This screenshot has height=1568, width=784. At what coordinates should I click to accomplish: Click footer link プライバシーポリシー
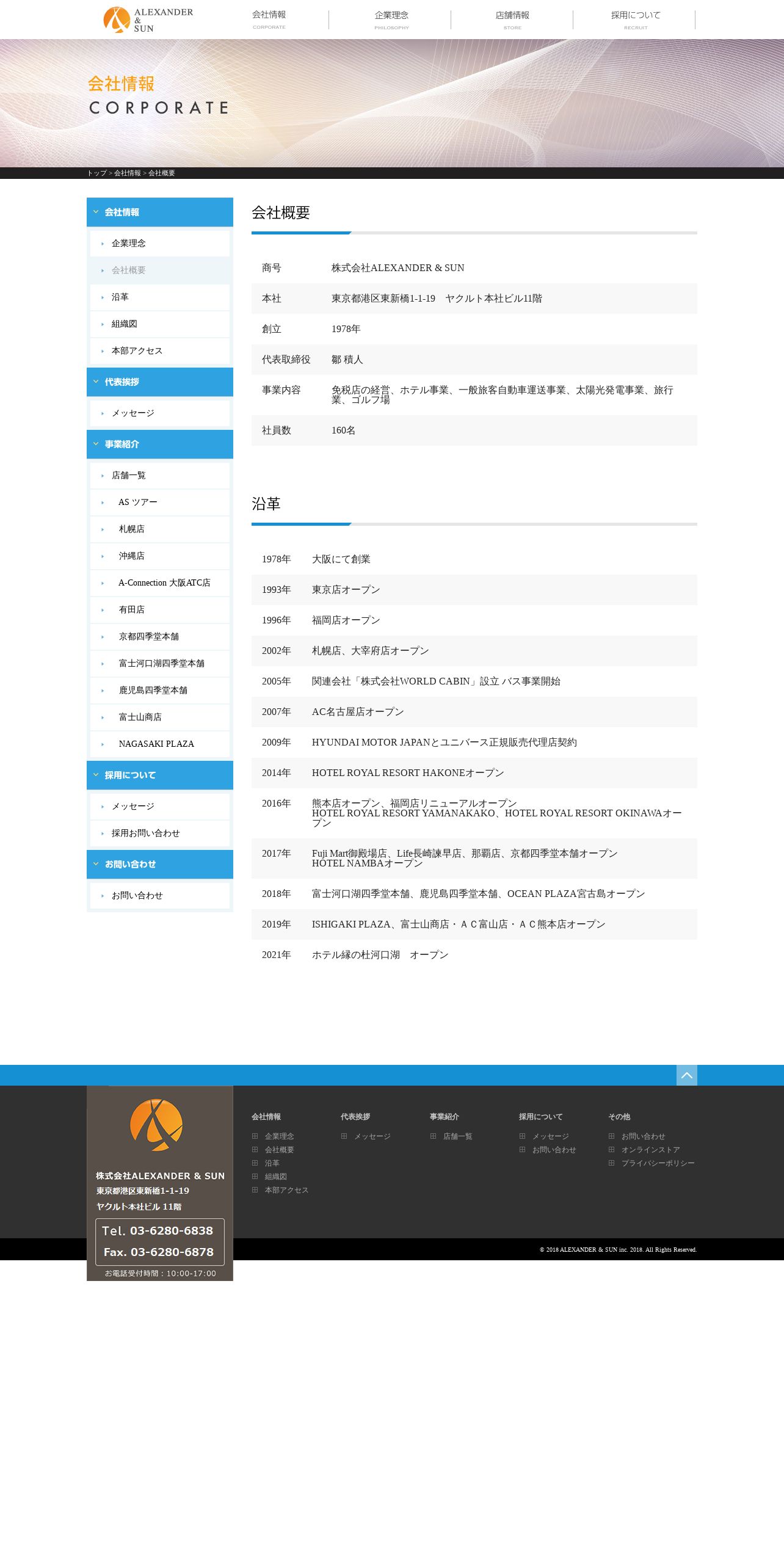(x=658, y=1163)
